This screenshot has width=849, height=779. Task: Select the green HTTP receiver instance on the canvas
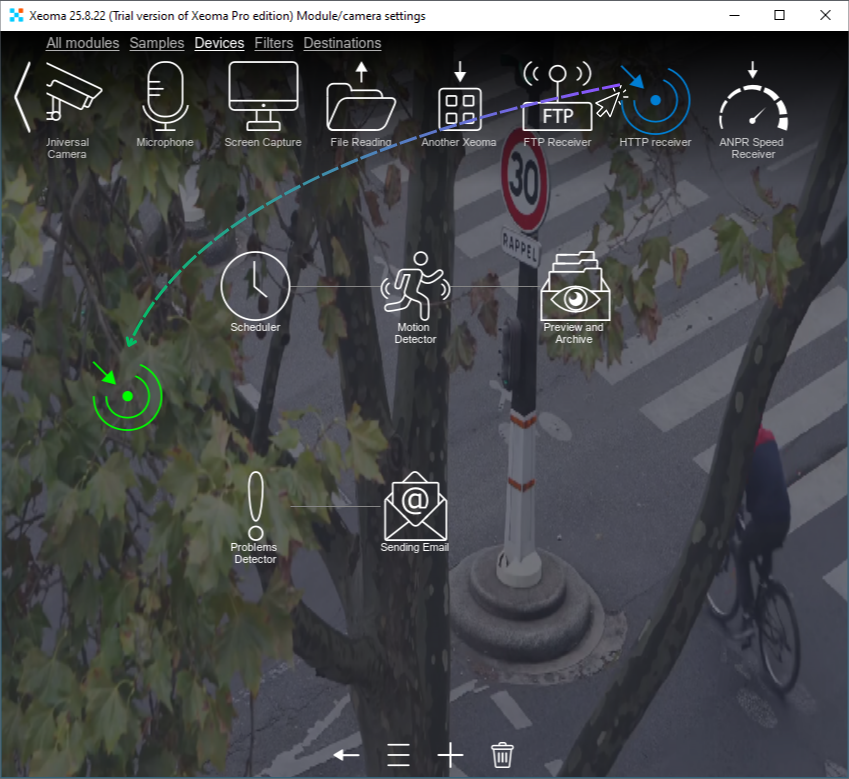pyautogui.click(x=126, y=394)
